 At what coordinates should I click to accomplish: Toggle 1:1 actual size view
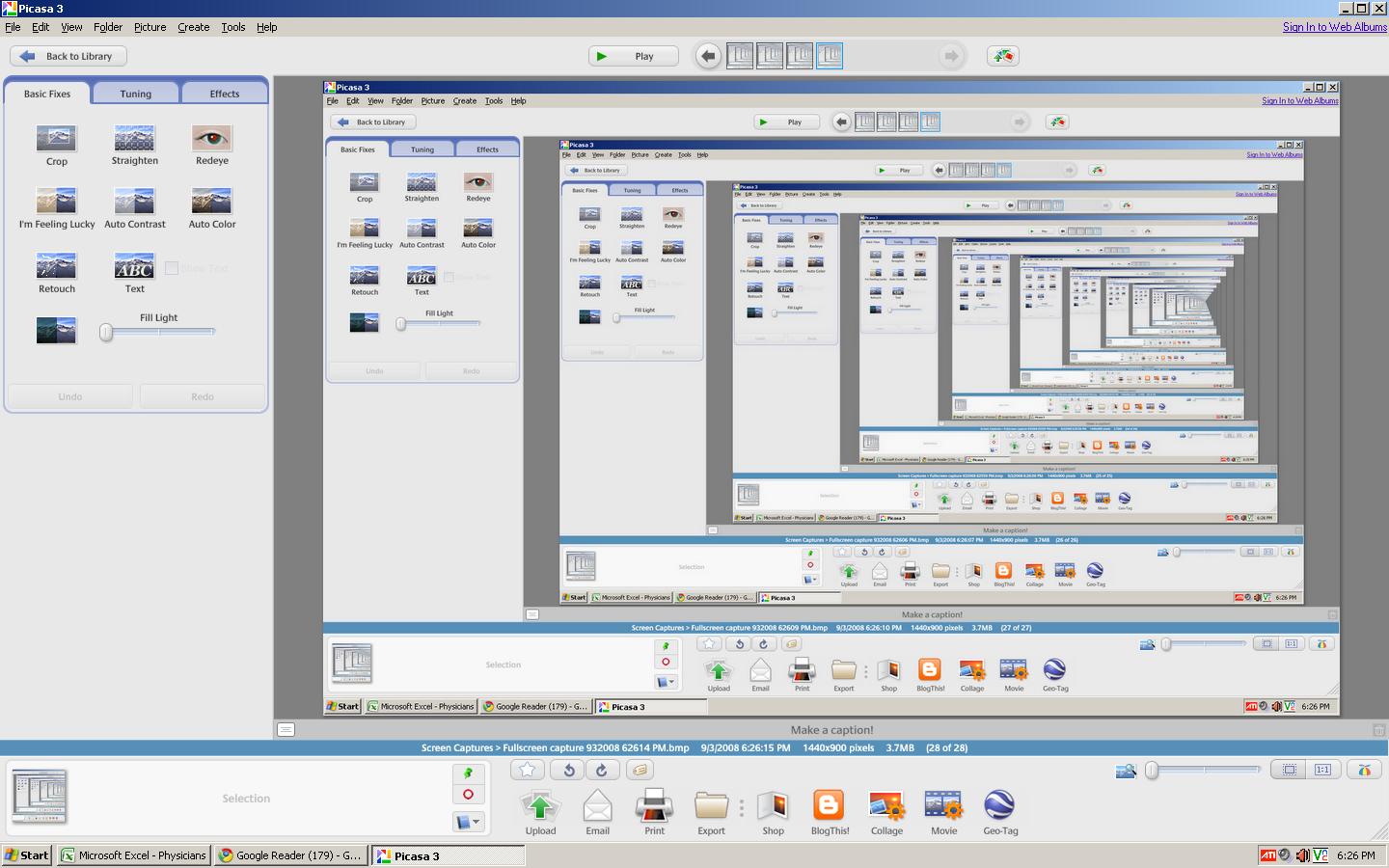tap(1322, 770)
